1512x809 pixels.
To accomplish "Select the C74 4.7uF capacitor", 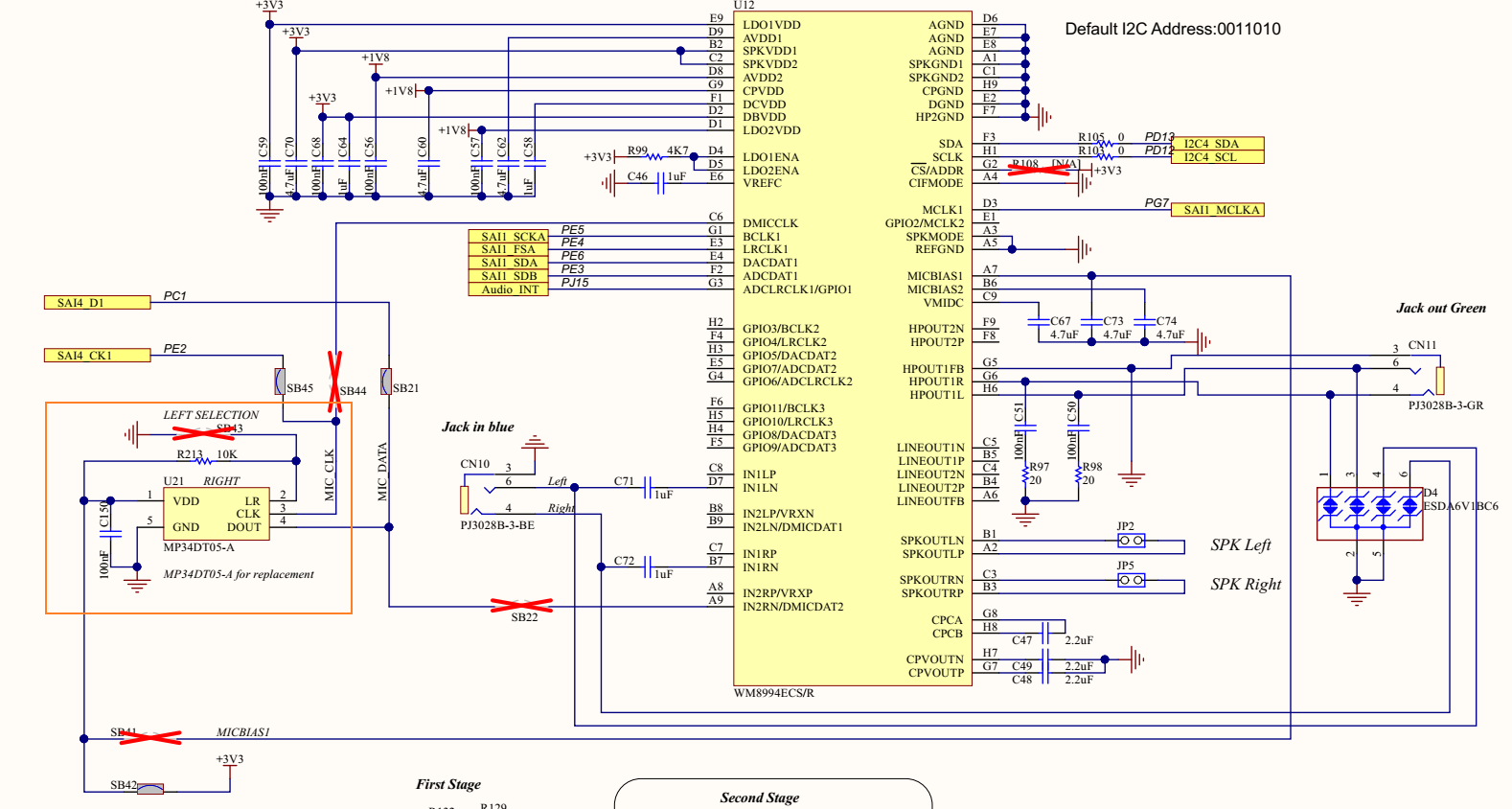I will (x=1144, y=322).
